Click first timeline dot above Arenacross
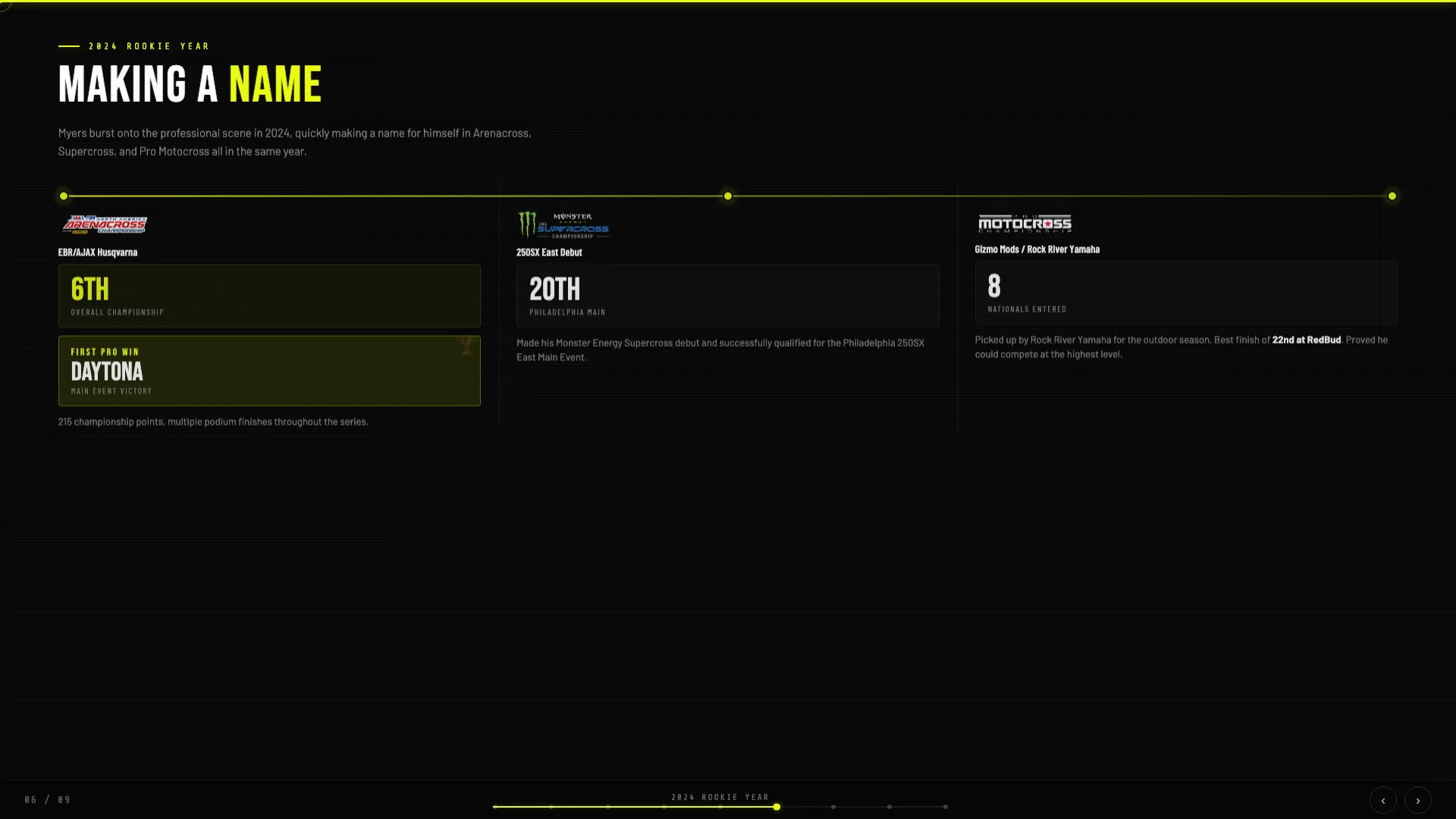Image resolution: width=1456 pixels, height=819 pixels. 64,196
